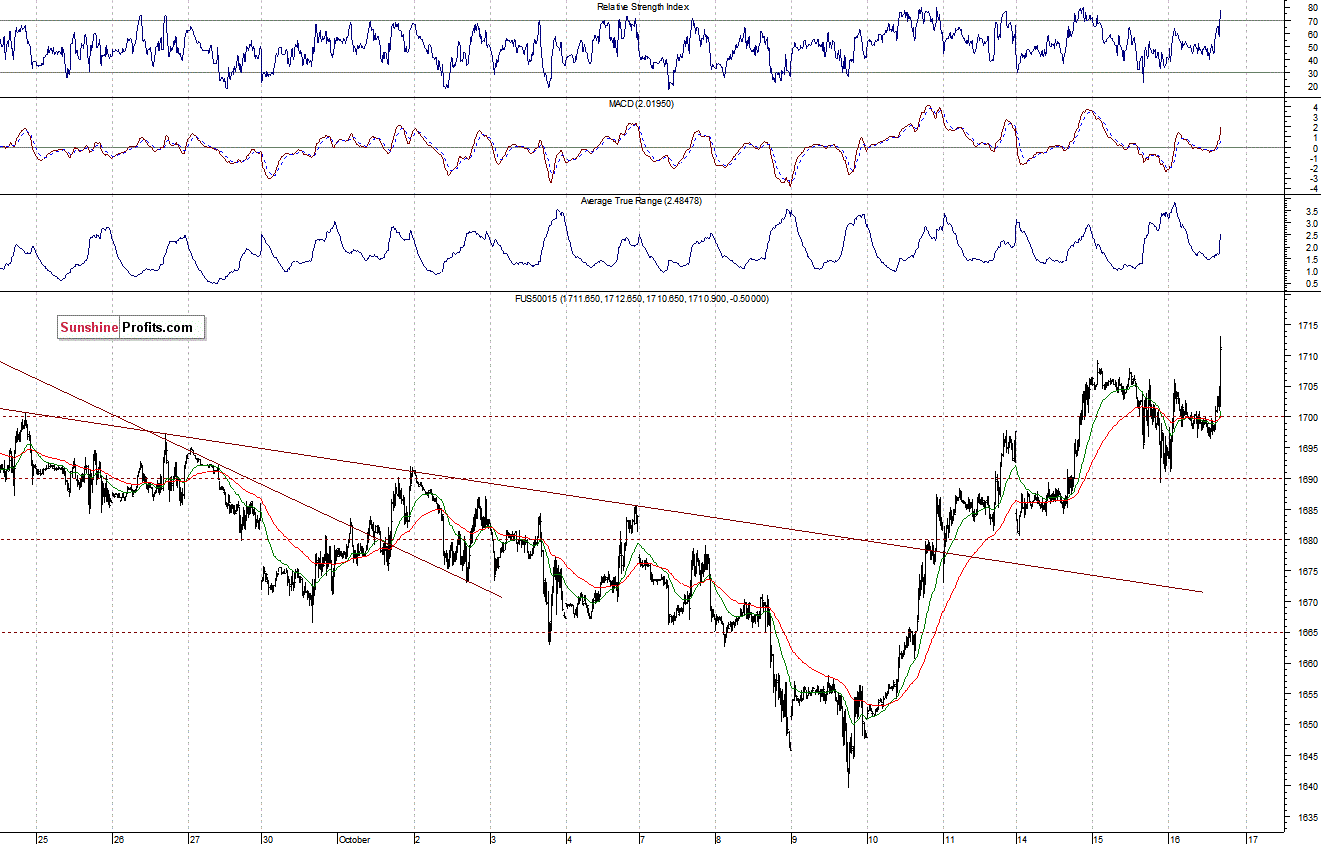Screen dimensions: 1321x844
Task: Click date label 16 on bottom axis
Action: click(1174, 838)
